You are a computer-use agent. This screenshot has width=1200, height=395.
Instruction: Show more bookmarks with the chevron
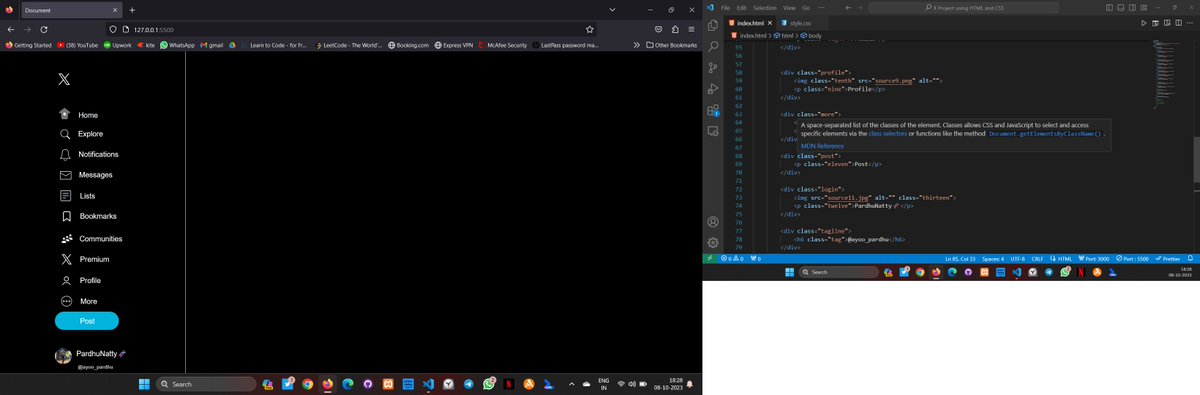pos(637,45)
